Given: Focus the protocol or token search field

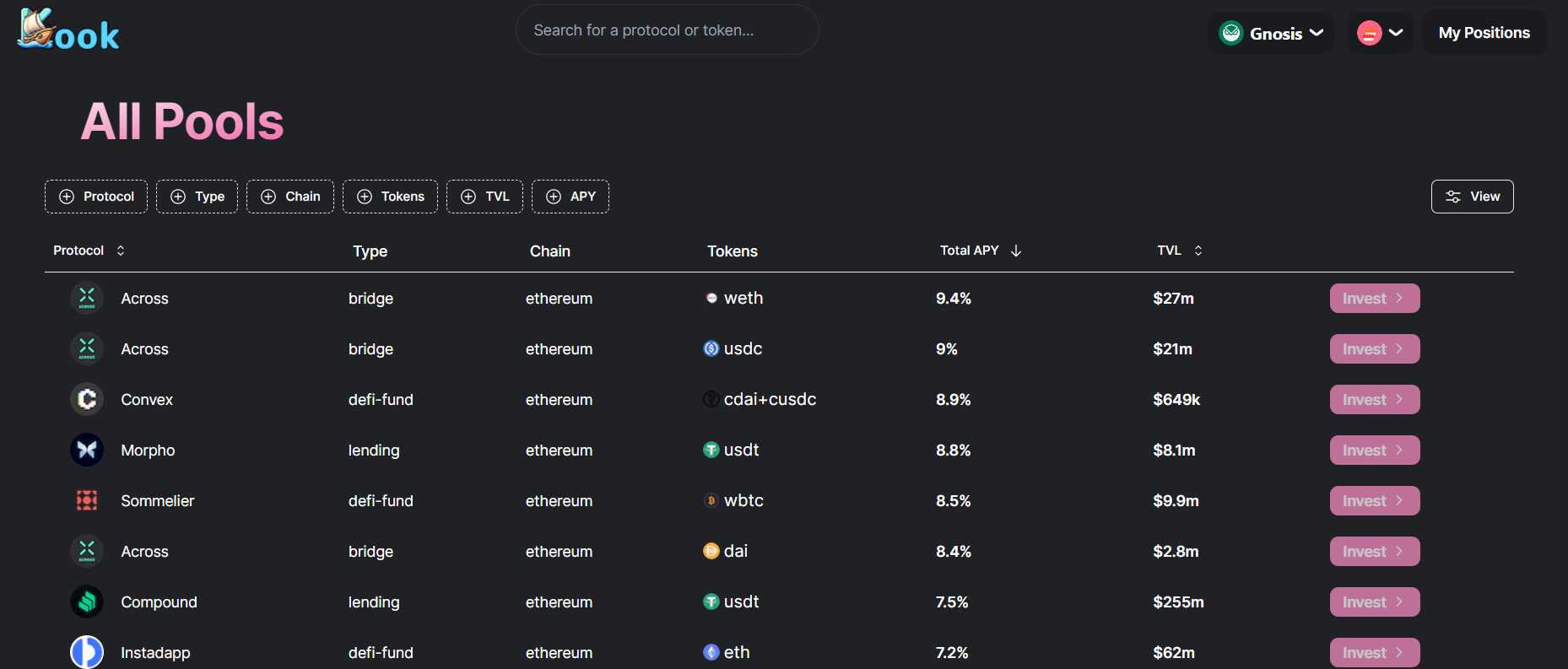Looking at the screenshot, I should [x=667, y=30].
